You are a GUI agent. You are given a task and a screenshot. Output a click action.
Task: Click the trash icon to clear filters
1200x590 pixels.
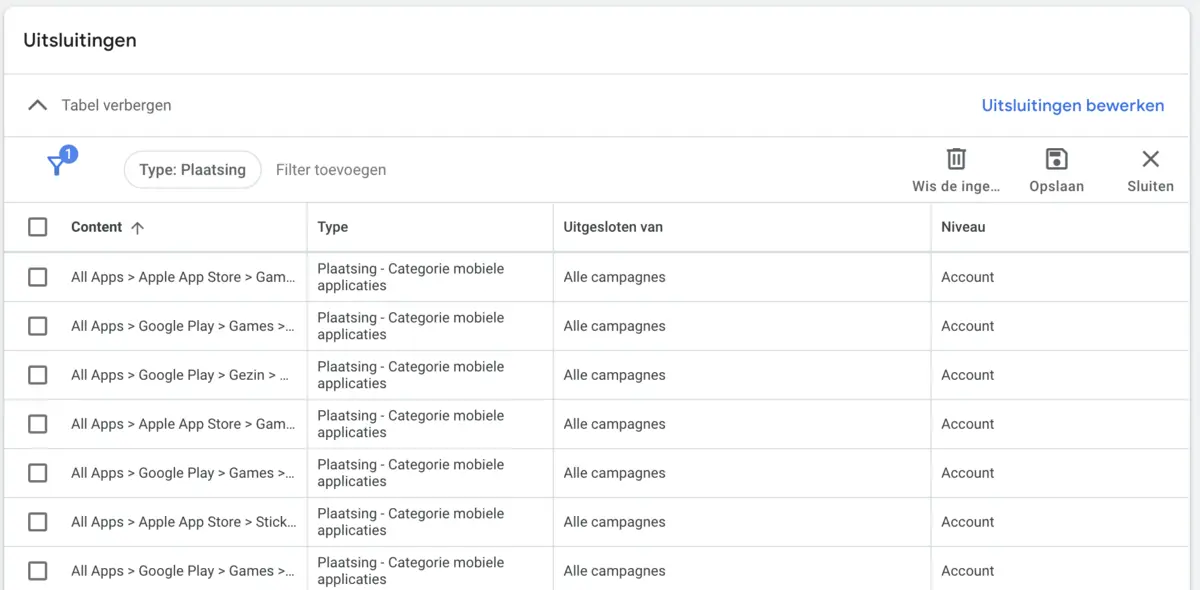[x=956, y=159]
